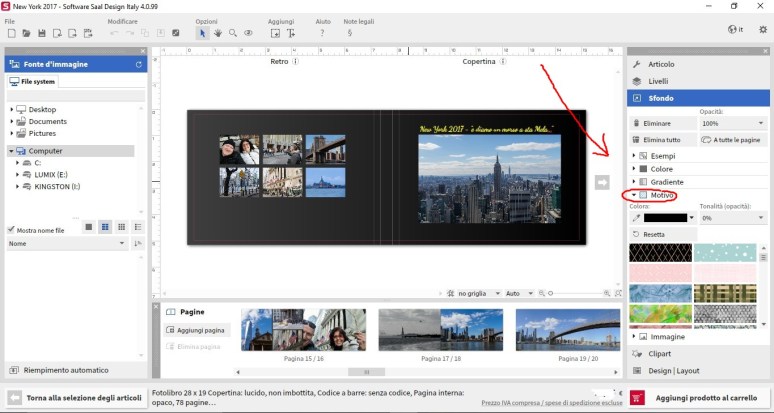The height and width of the screenshot is (413, 774).
Task: Activate the hand pan tool
Action: 217,33
